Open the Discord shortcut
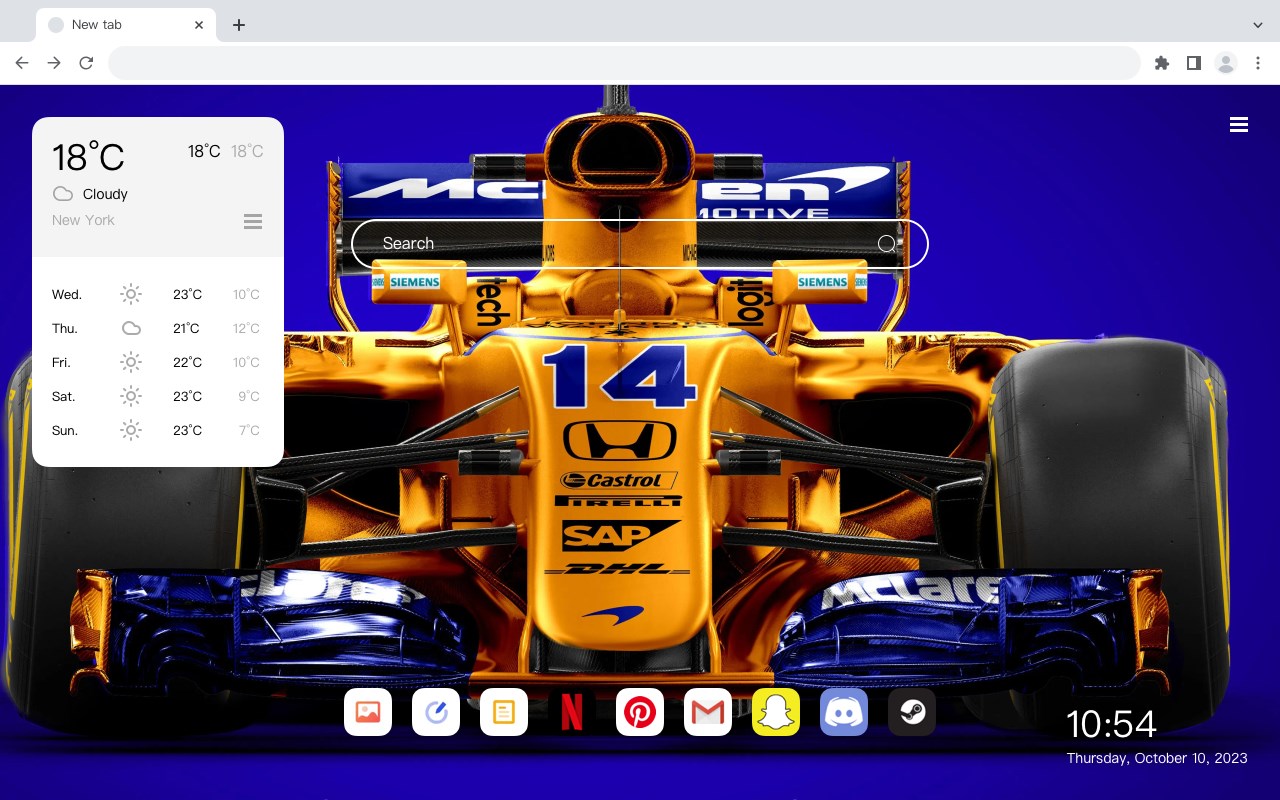1280x800 pixels. (844, 712)
